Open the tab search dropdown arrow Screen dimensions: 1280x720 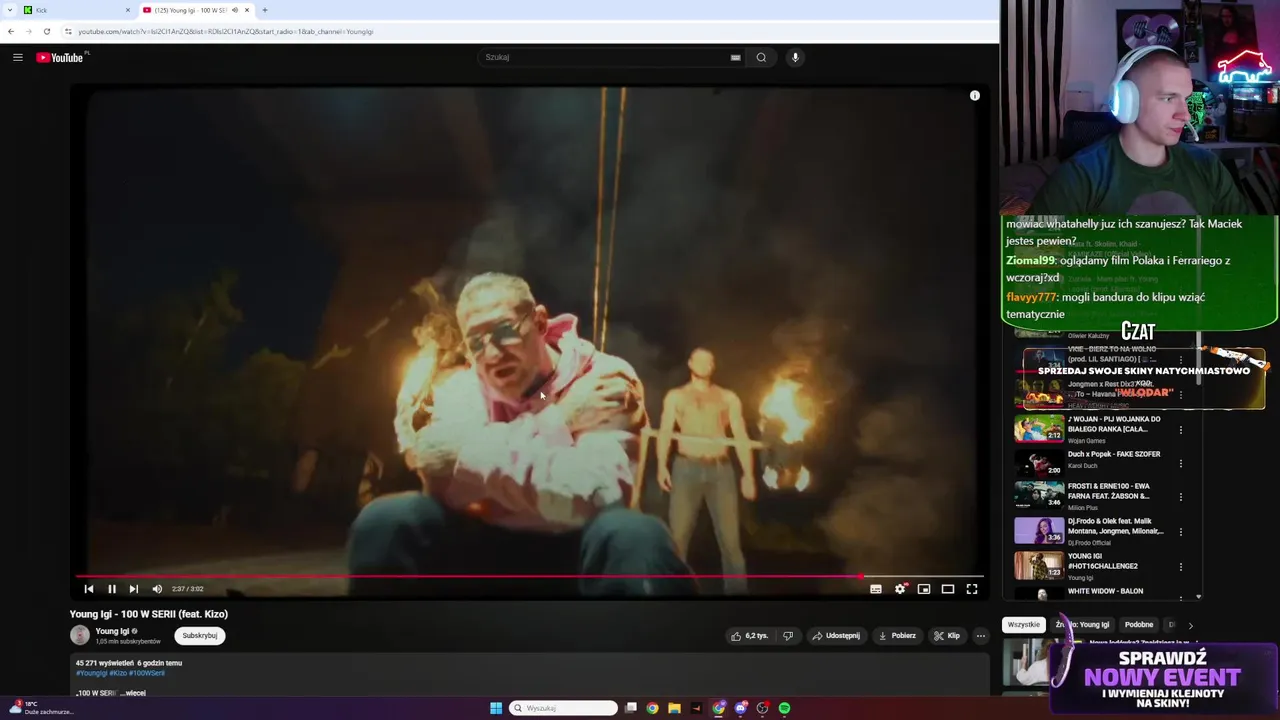coord(8,10)
